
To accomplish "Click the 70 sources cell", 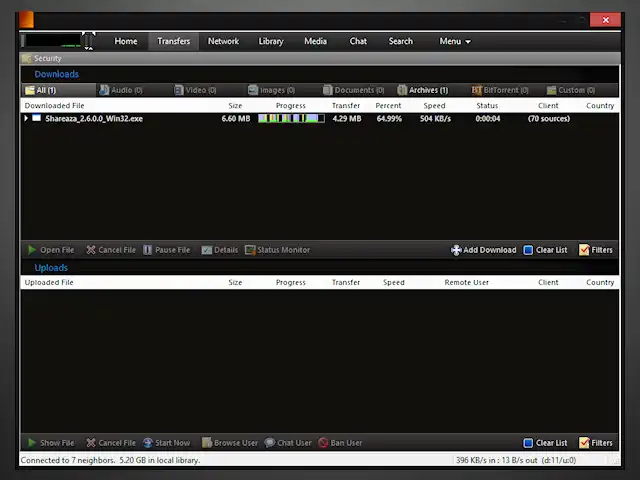I will (x=549, y=119).
